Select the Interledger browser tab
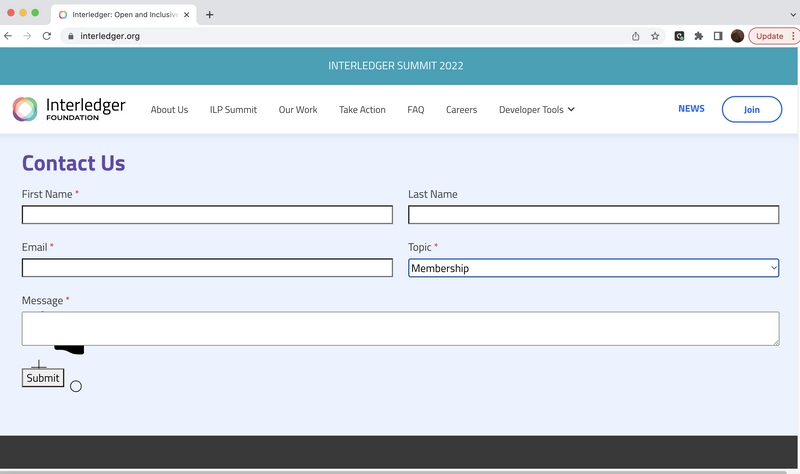This screenshot has width=800, height=474. [123, 14]
